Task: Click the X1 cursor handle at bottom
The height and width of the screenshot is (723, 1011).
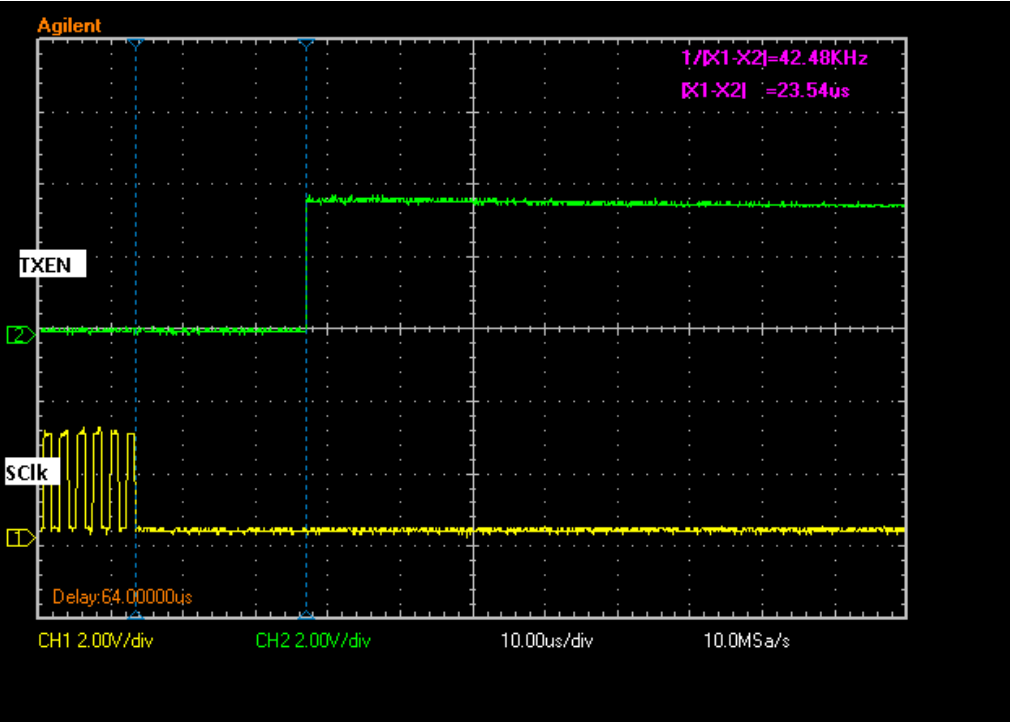Action: click(136, 616)
